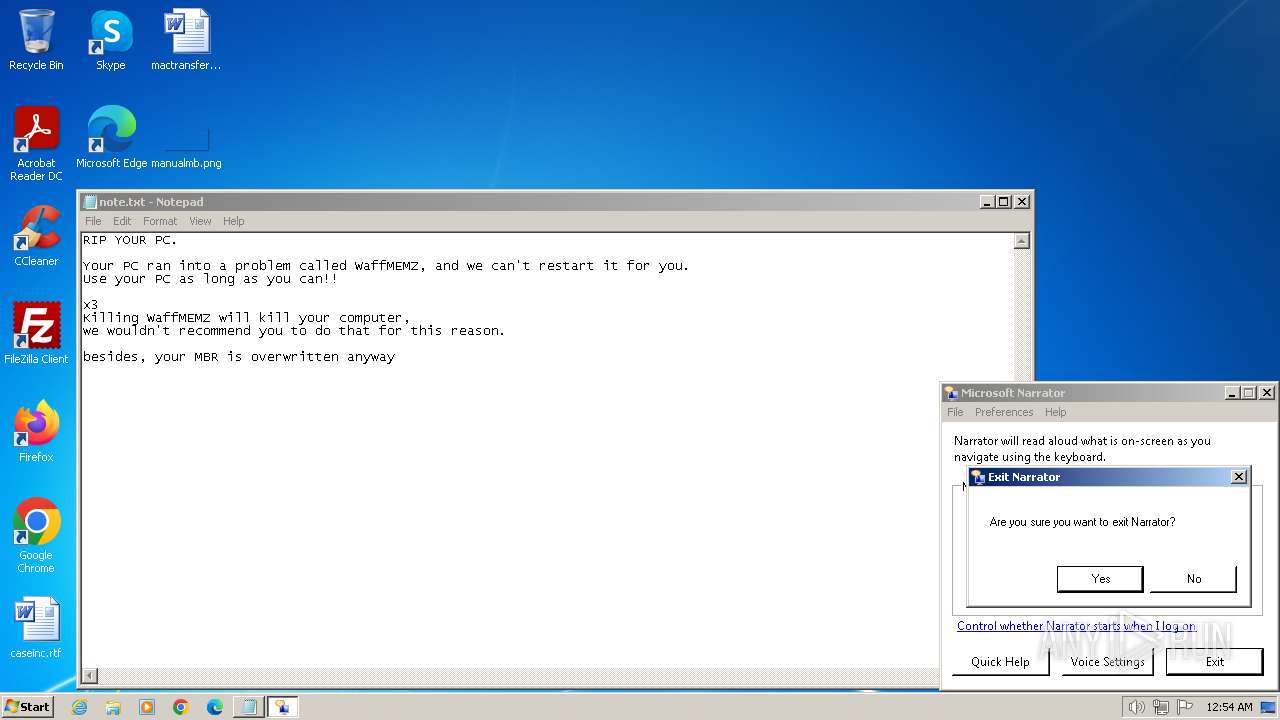
Task: Open Notepad's Format menu
Action: [x=160, y=221]
